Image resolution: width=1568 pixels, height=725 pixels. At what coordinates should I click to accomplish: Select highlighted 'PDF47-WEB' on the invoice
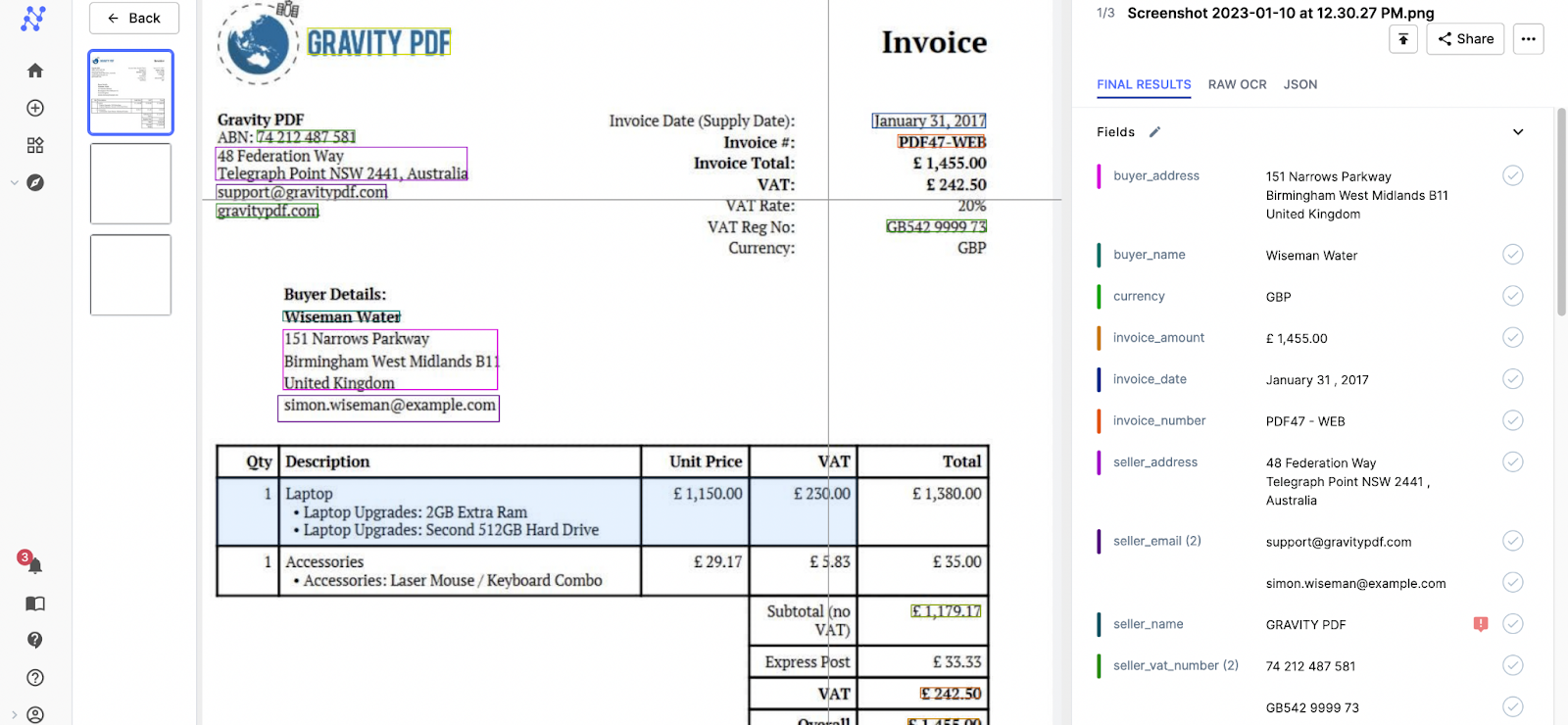[942, 142]
